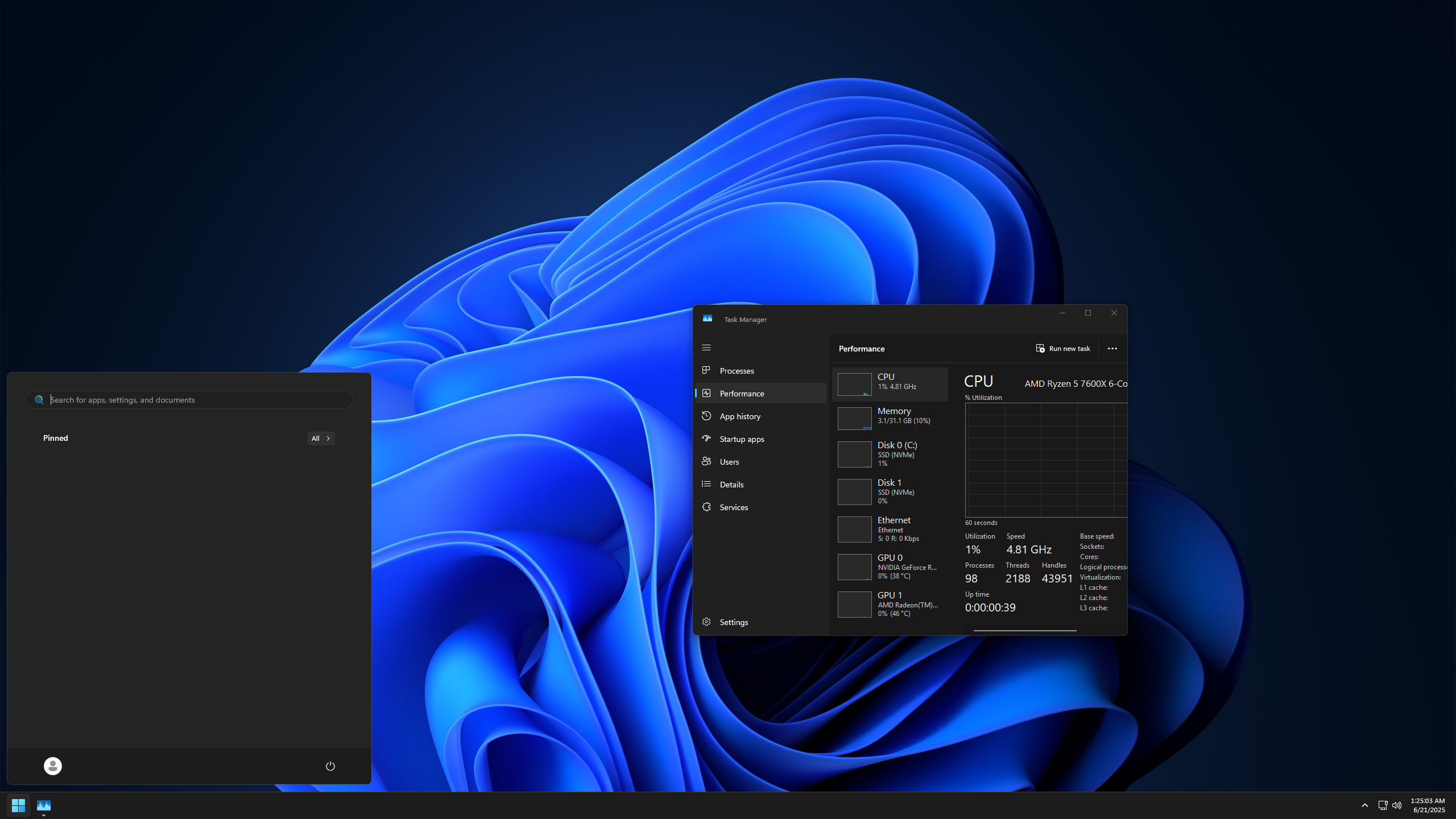This screenshot has height=819, width=1456.
Task: Click the Task Manager title text
Action: point(745,320)
